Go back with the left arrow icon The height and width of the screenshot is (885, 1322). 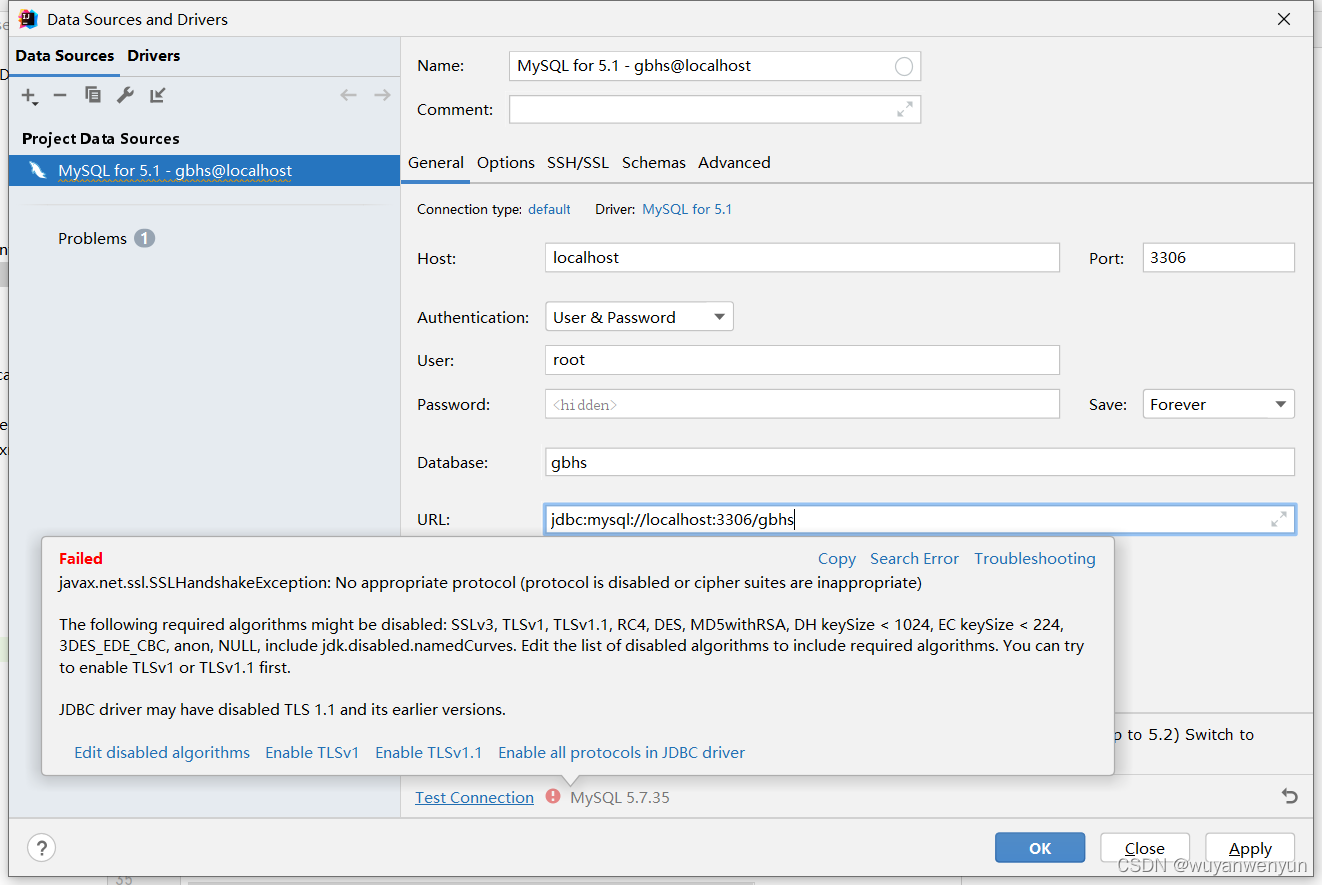click(348, 95)
